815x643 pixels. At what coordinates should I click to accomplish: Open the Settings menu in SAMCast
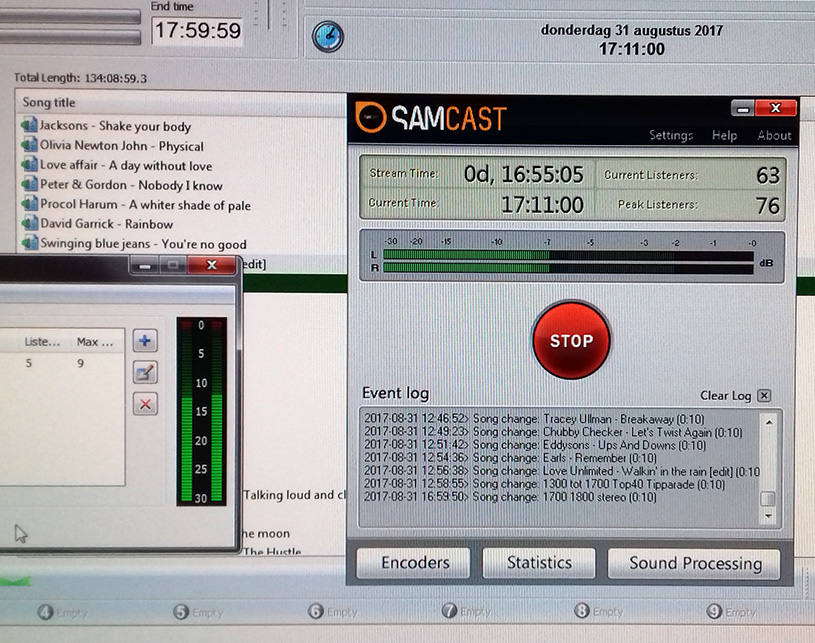(x=670, y=135)
